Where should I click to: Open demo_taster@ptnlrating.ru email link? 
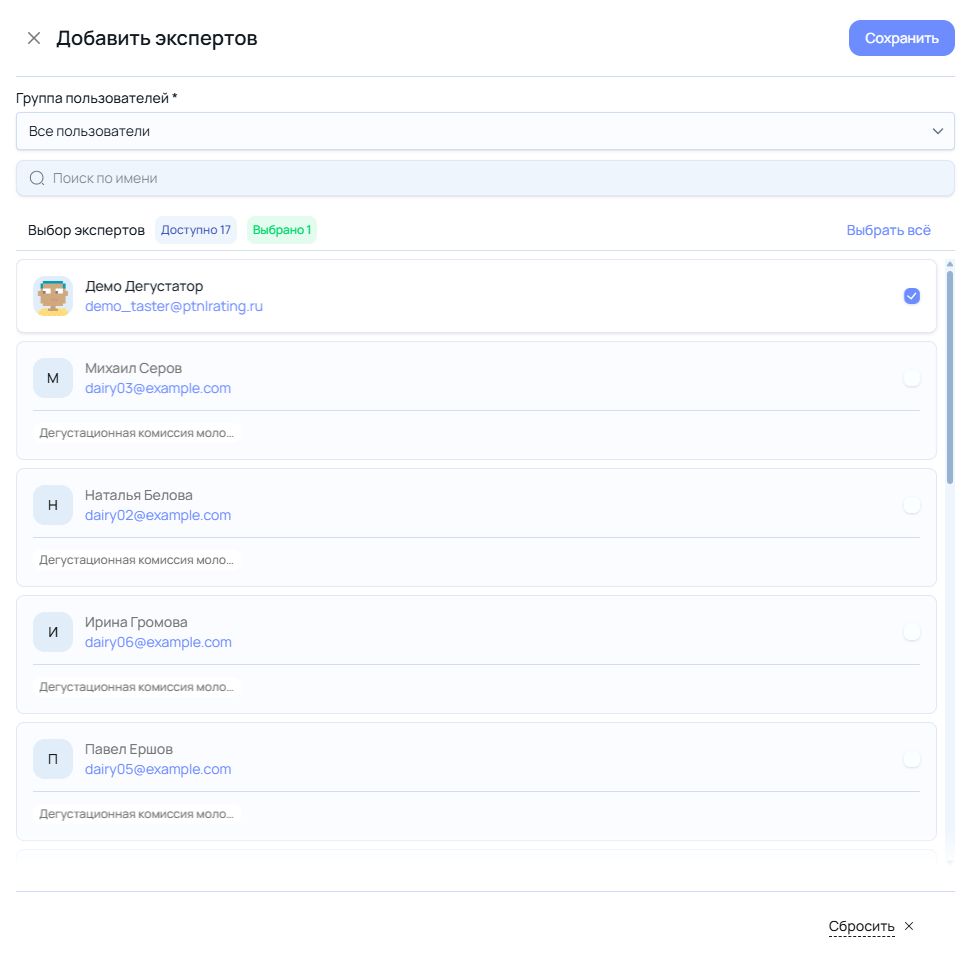(174, 306)
